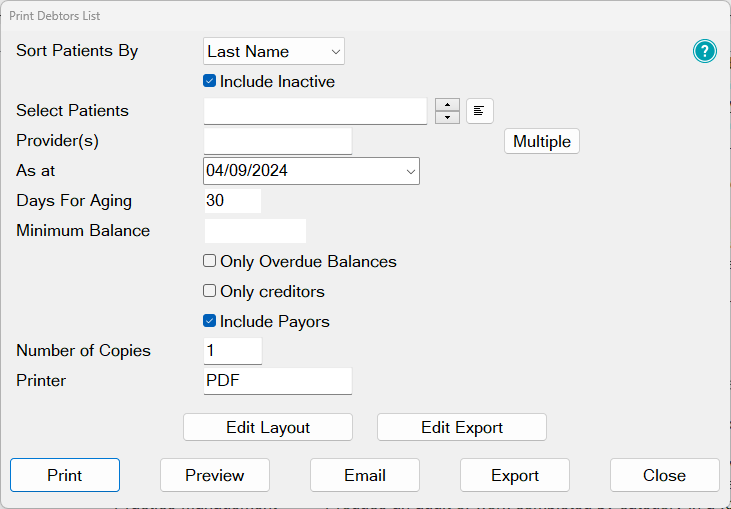Disable the Include Payors checkbox

pos(210,322)
